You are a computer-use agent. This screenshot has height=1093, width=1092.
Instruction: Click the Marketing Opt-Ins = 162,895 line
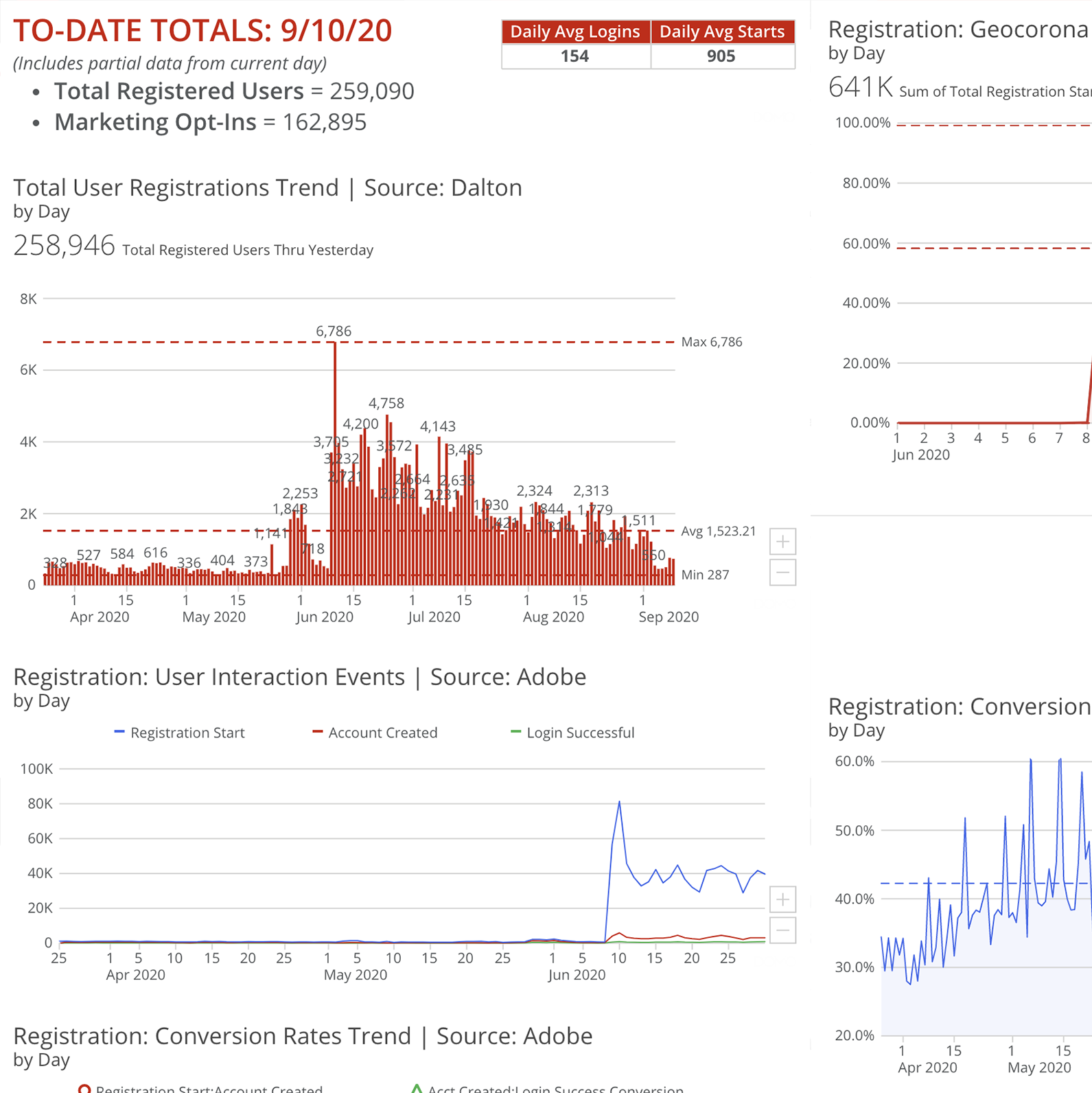tap(211, 122)
